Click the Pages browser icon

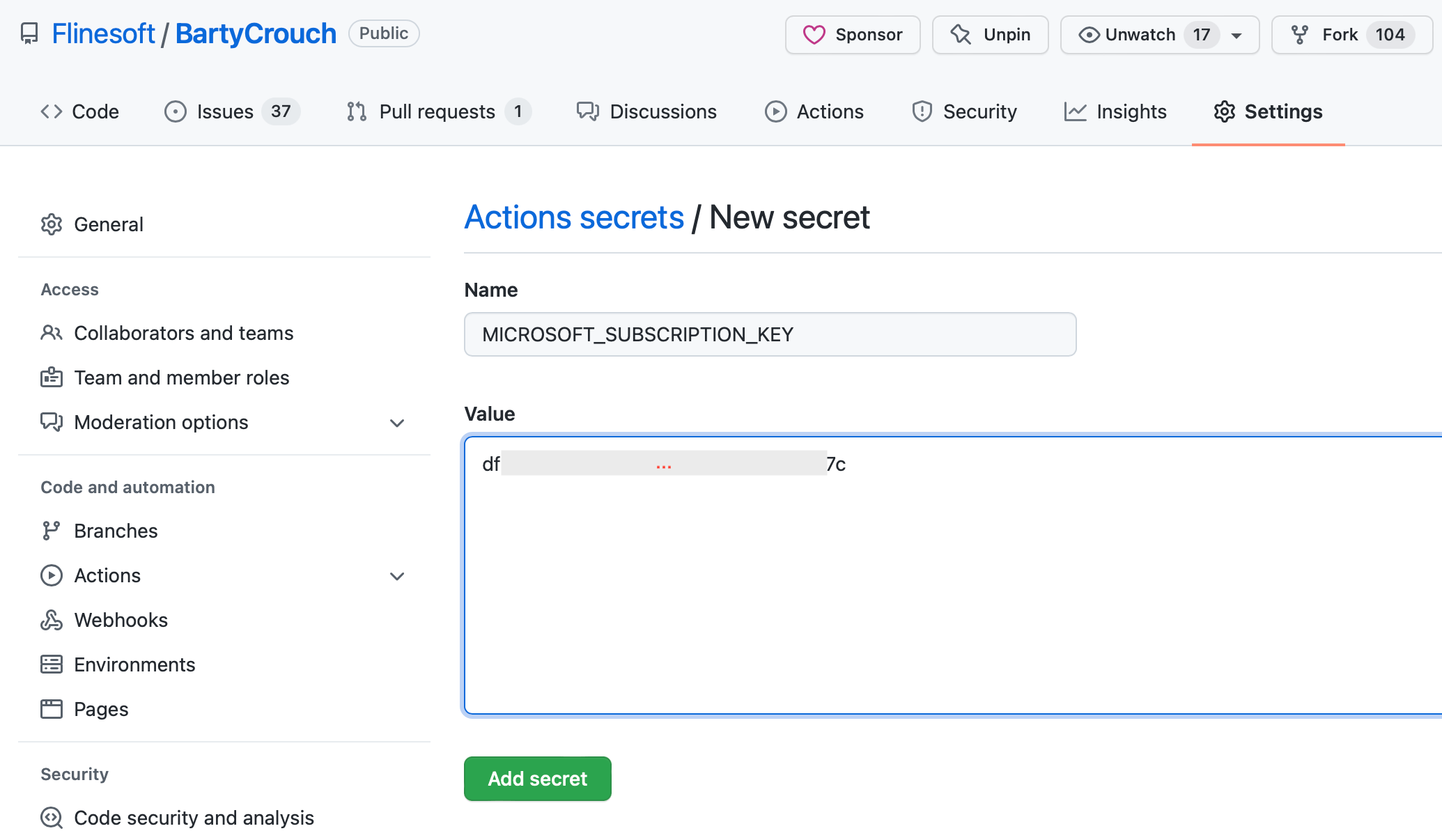point(52,709)
